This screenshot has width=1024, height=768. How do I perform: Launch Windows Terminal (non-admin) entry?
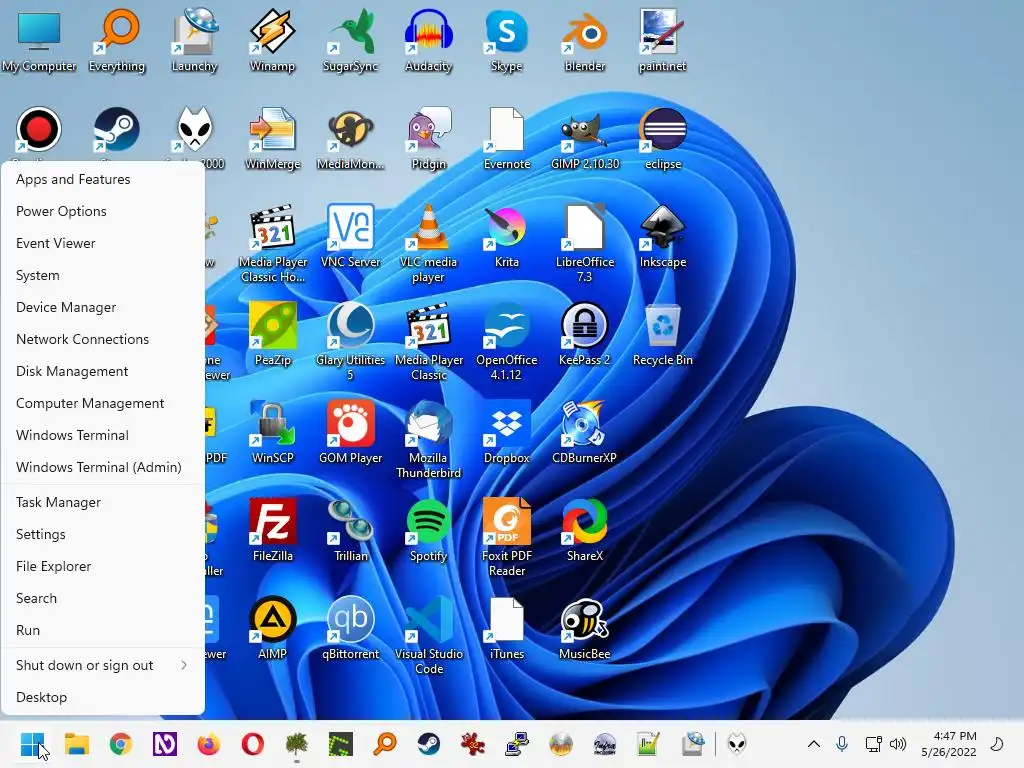click(103, 436)
